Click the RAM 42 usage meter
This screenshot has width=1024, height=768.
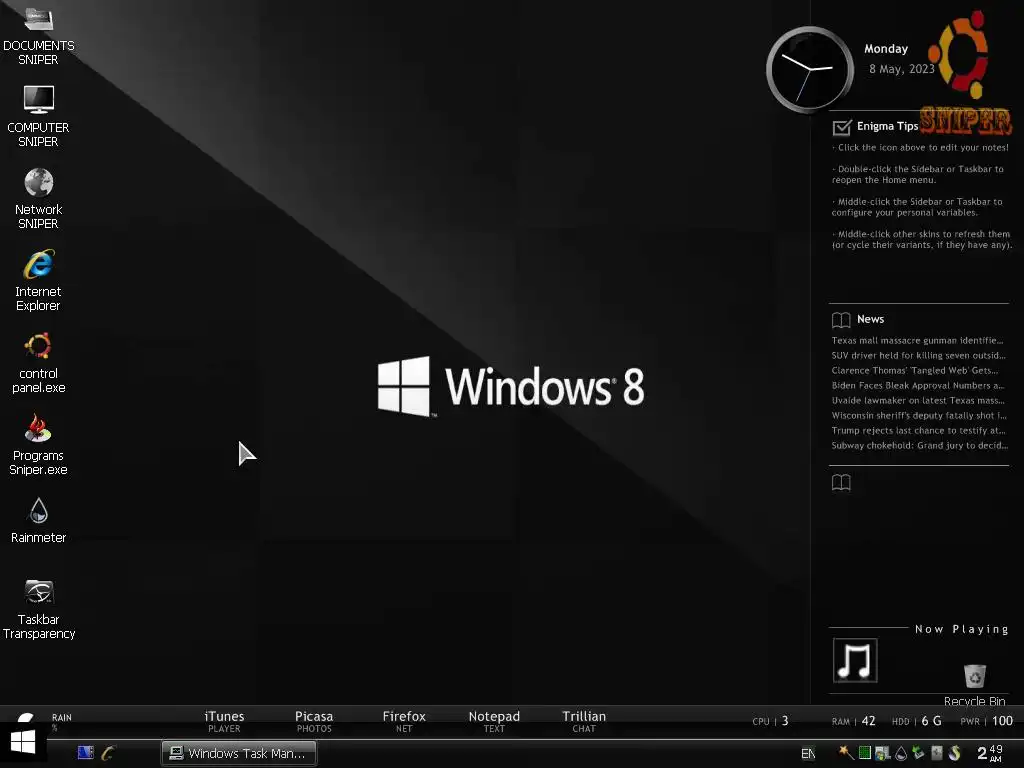pyautogui.click(x=854, y=721)
